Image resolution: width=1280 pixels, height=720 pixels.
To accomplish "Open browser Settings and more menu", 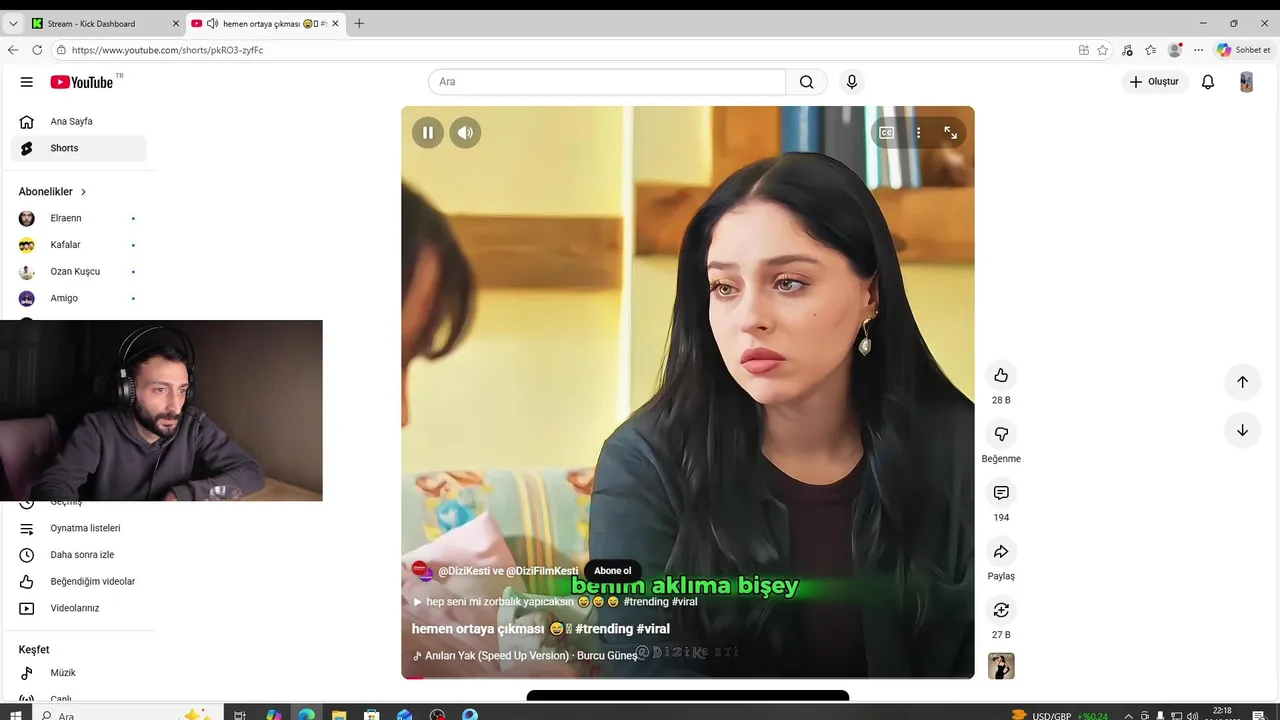I will 1198,50.
